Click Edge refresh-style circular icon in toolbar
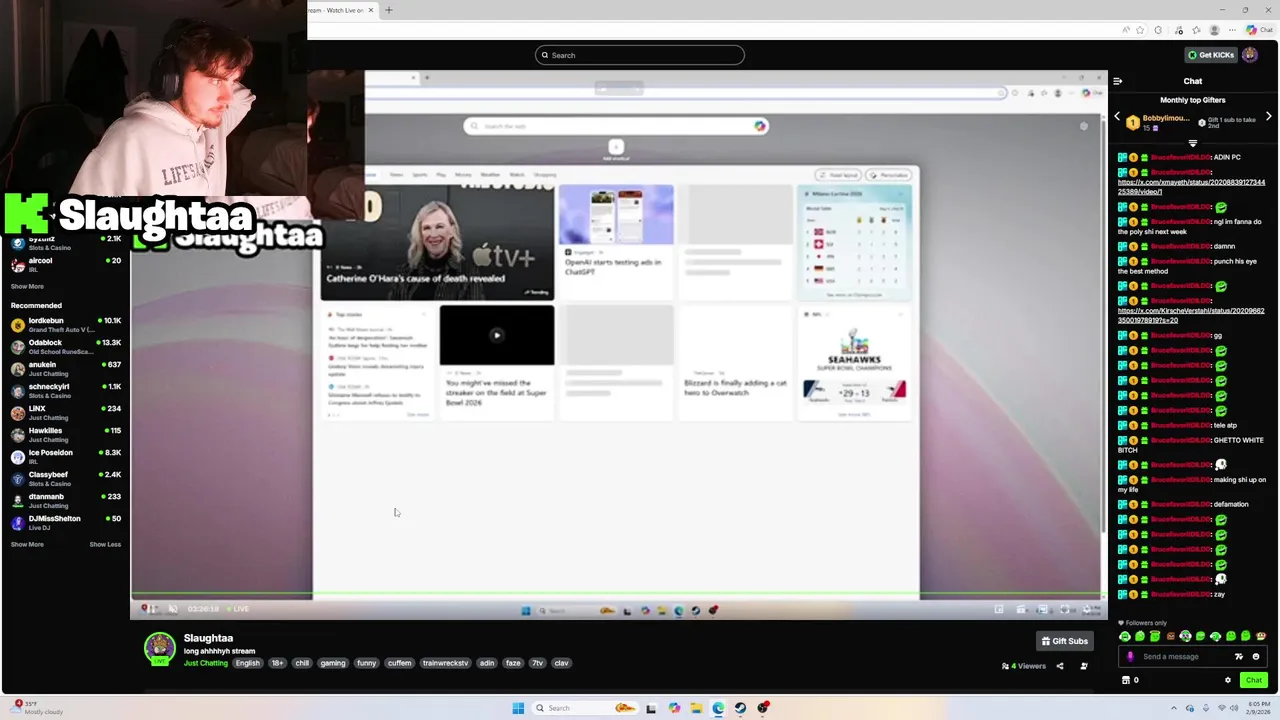The height and width of the screenshot is (720, 1280). pyautogui.click(x=1159, y=31)
